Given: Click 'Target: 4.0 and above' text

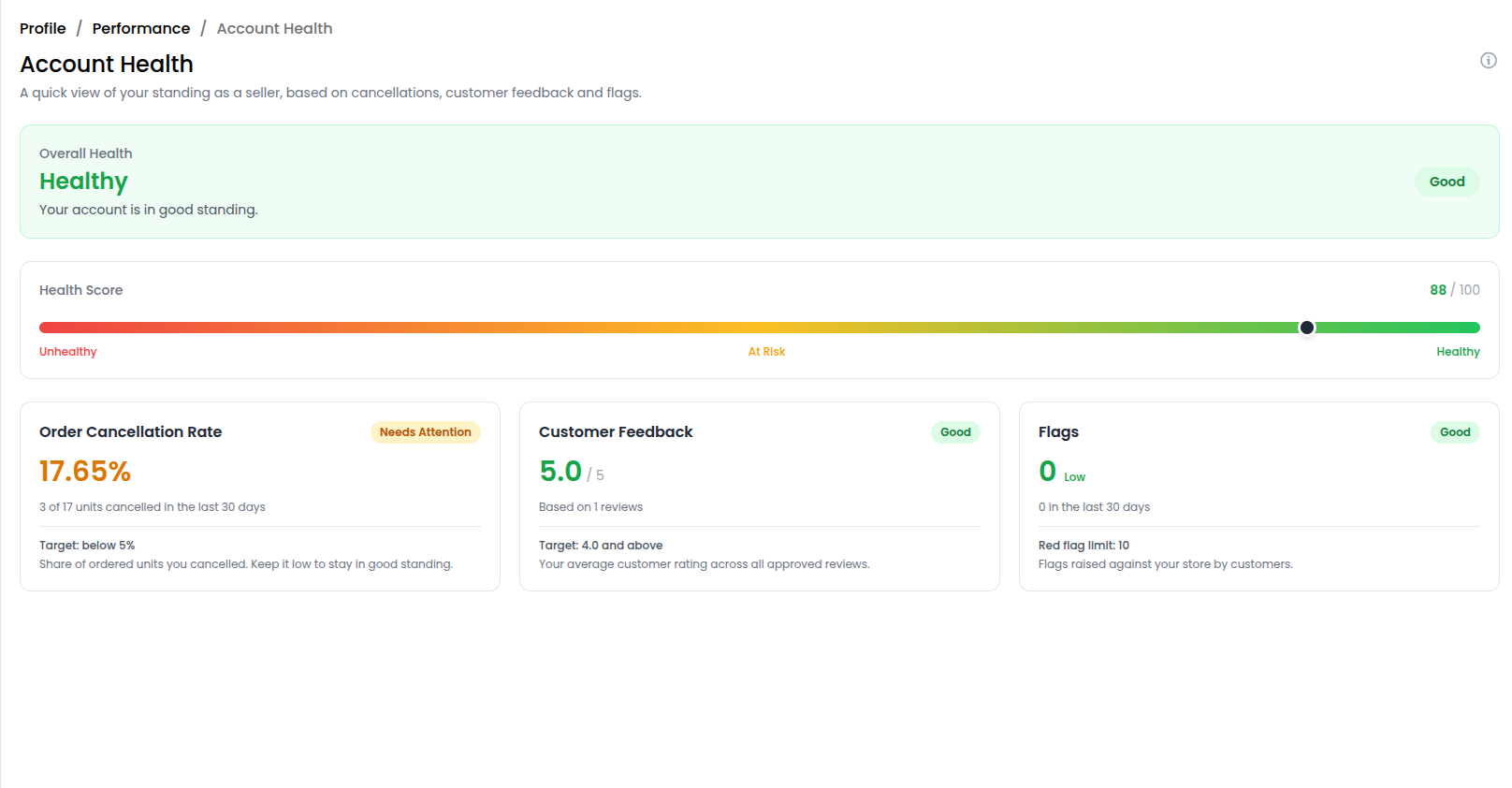Looking at the screenshot, I should [x=601, y=546].
